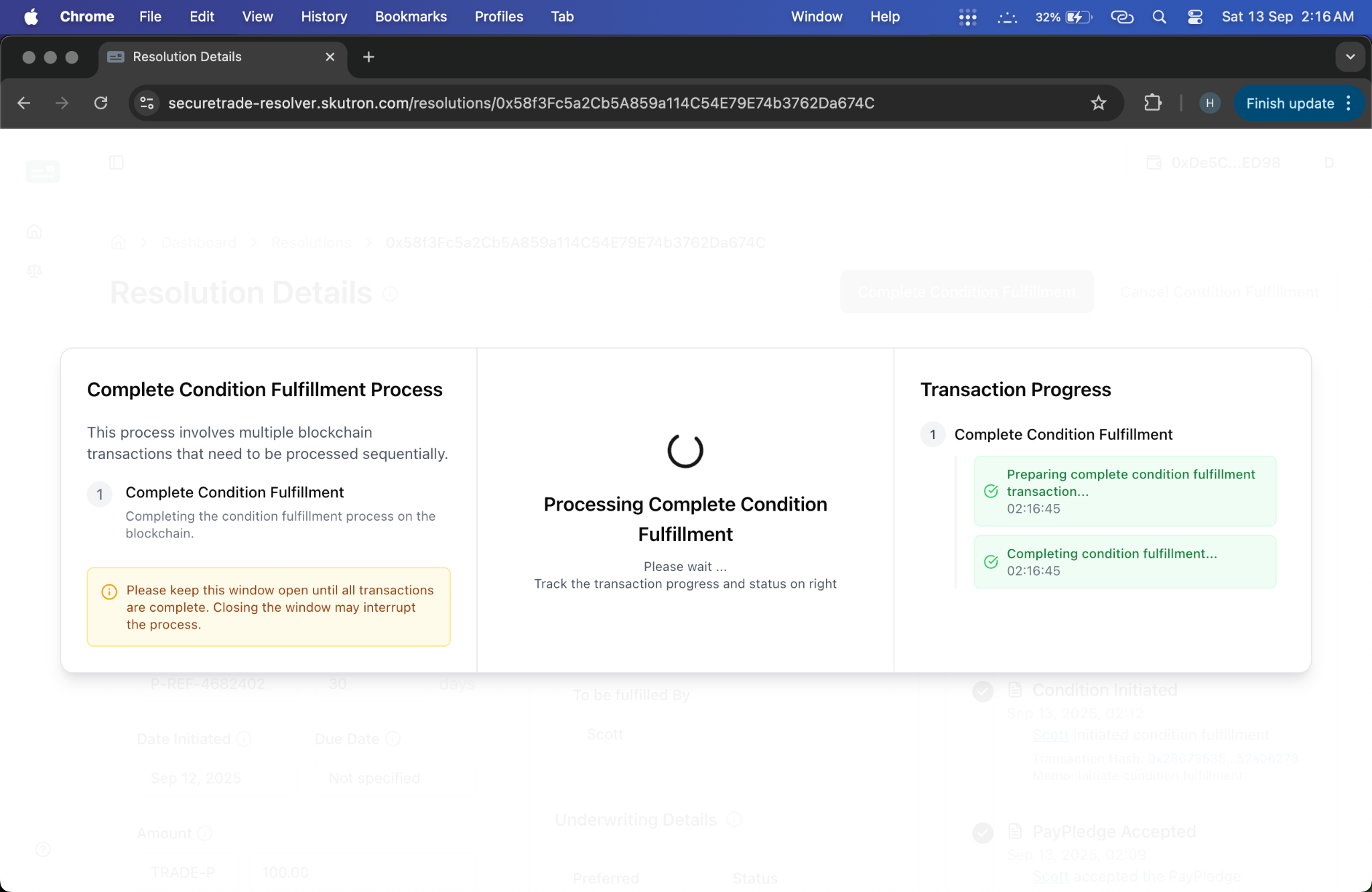Click the browser back arrow
The height and width of the screenshot is (892, 1372).
pos(24,103)
